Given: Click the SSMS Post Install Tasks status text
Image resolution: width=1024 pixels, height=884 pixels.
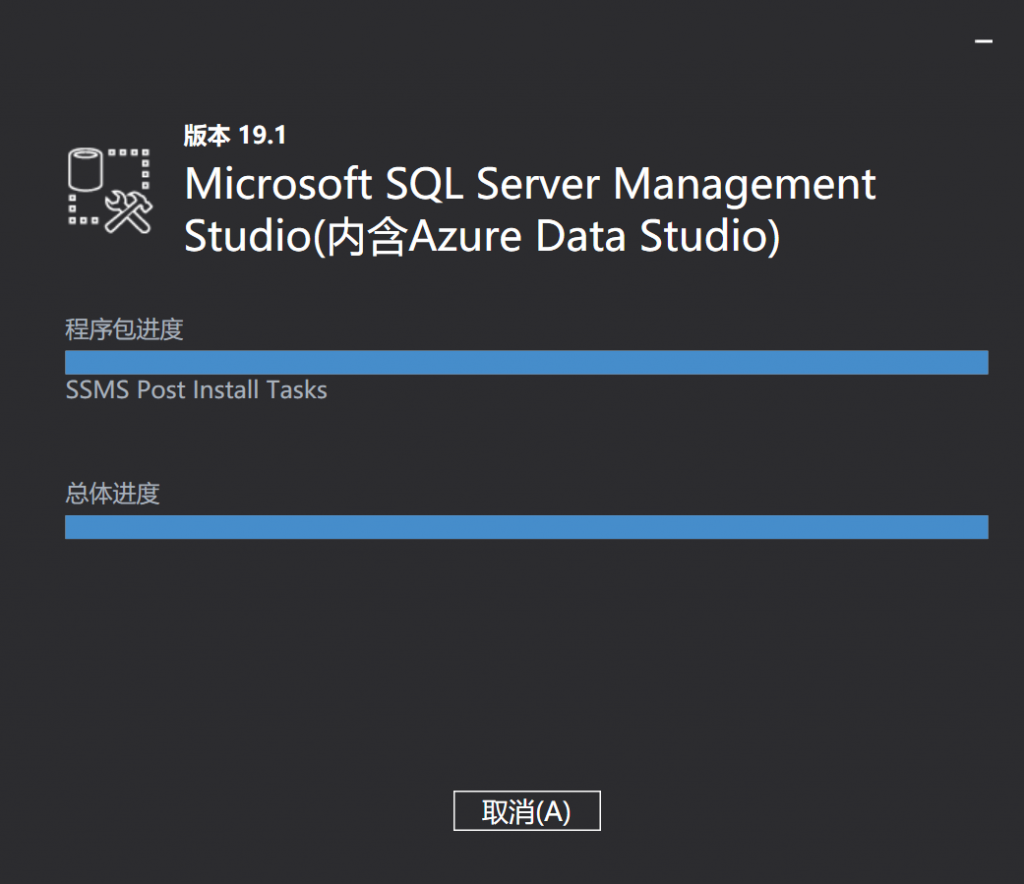Looking at the screenshot, I should [196, 390].
